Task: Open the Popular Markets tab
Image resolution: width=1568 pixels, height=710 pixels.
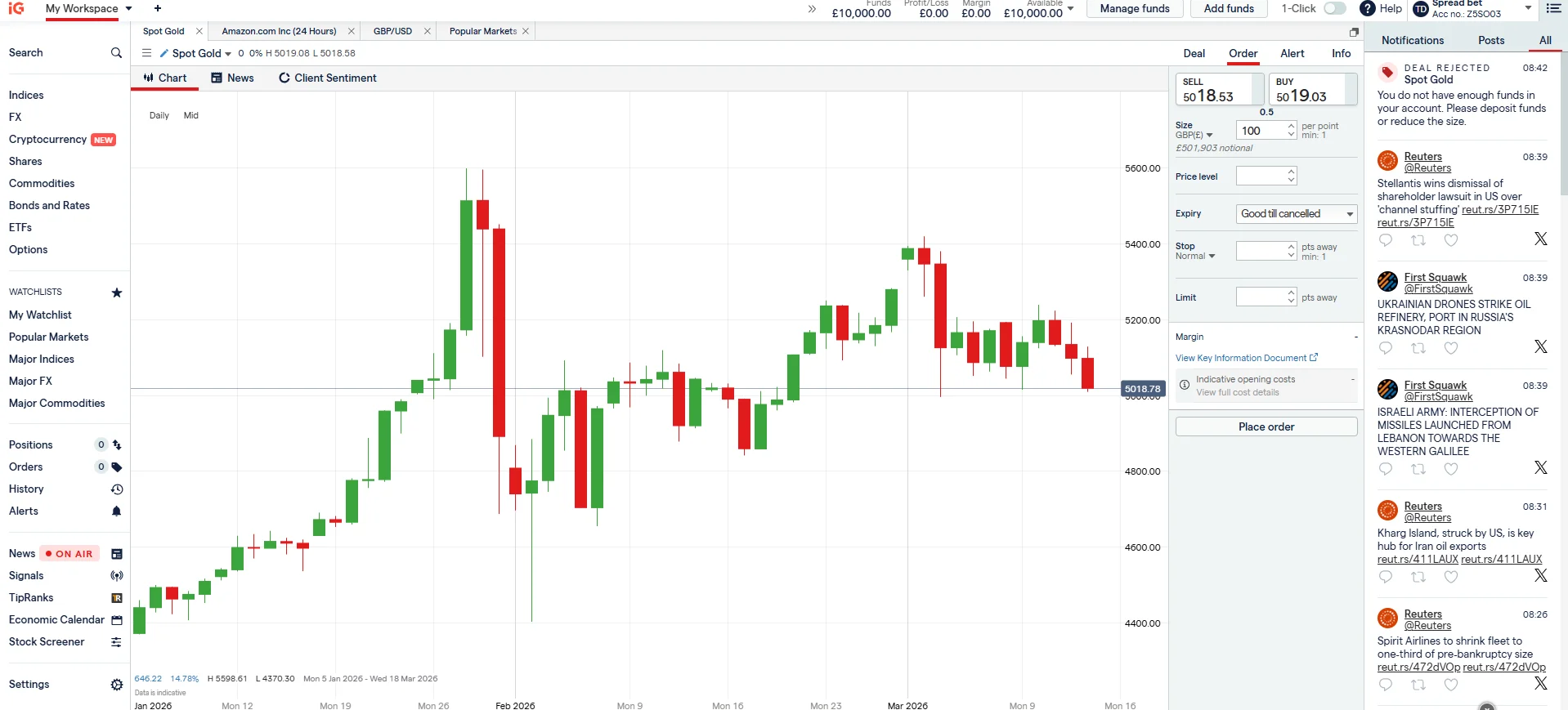Action: 482,31
